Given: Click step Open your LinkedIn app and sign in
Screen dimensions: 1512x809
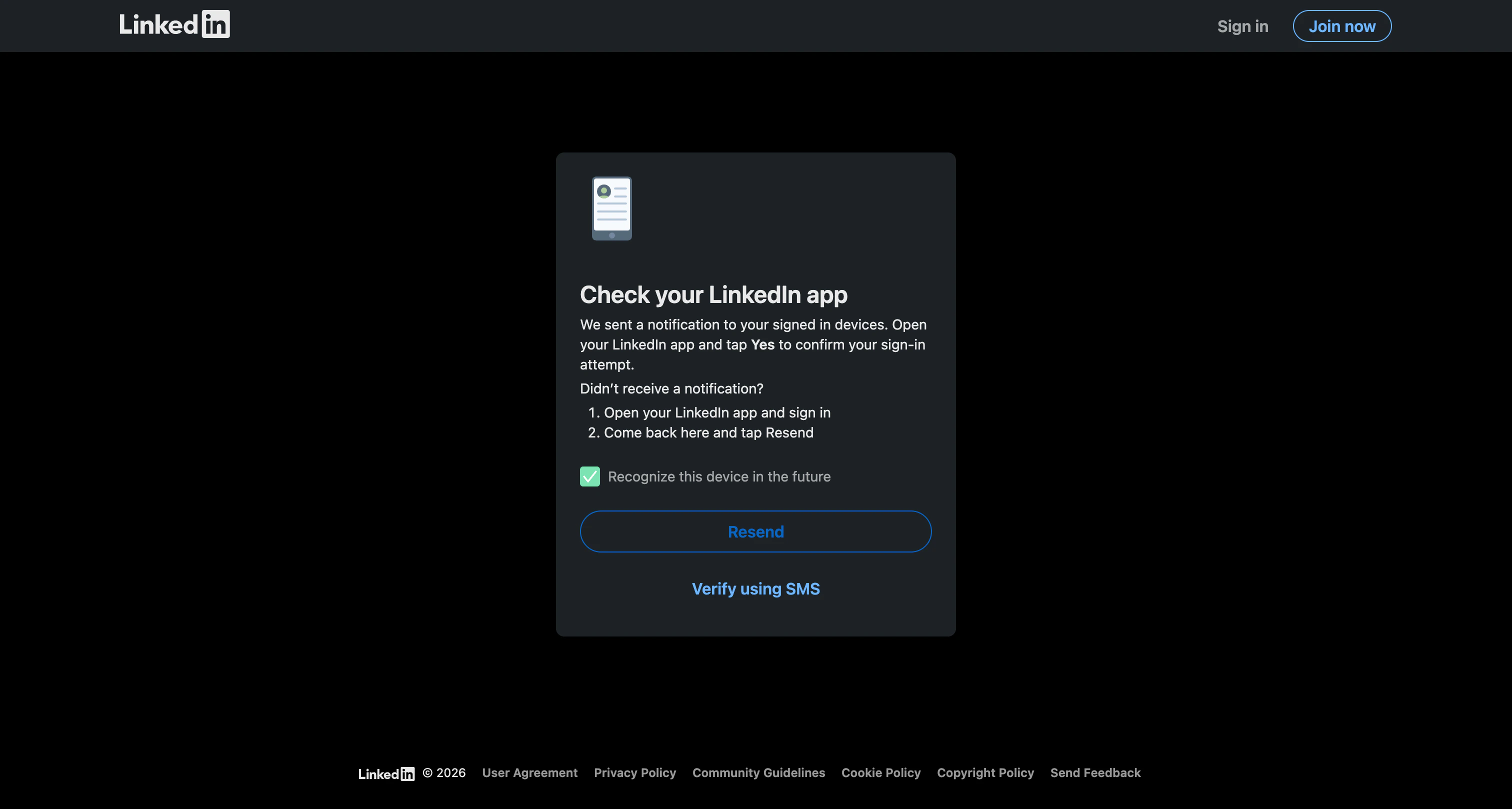Looking at the screenshot, I should (716, 412).
